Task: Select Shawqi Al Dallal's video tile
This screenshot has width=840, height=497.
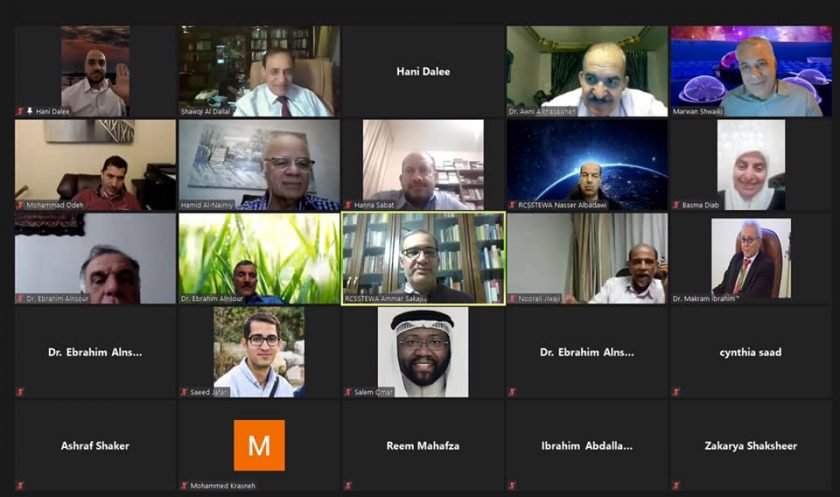Action: coord(259,71)
